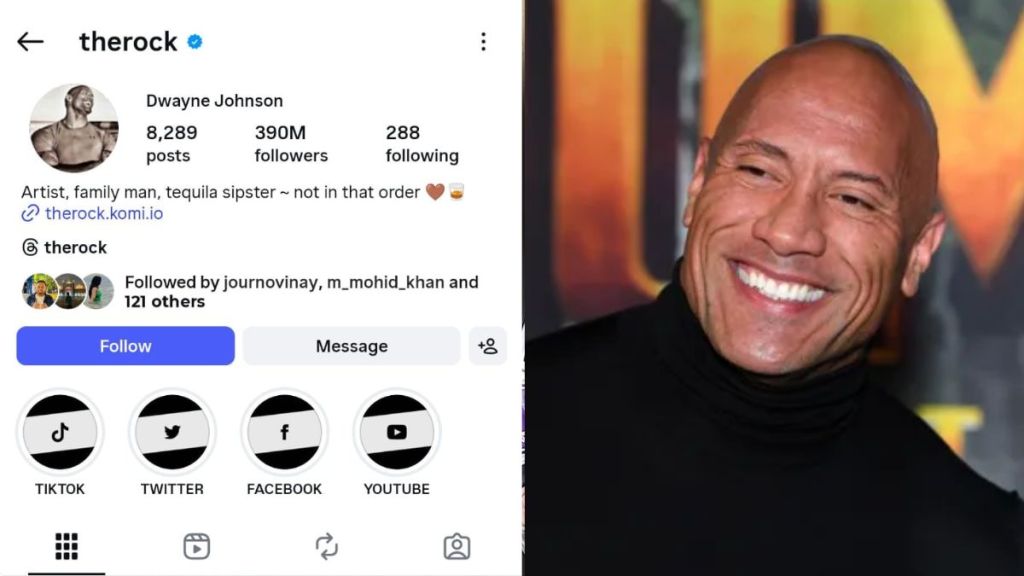Switch to the posts grid tab
Screen dimensions: 1024x576
tap(66, 547)
